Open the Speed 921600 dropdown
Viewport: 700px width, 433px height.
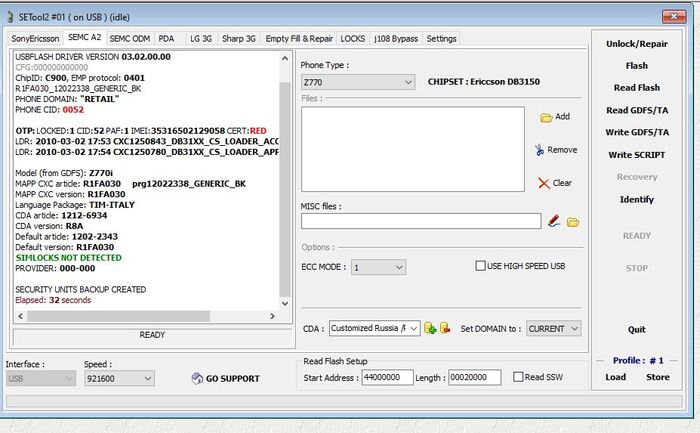coord(119,379)
